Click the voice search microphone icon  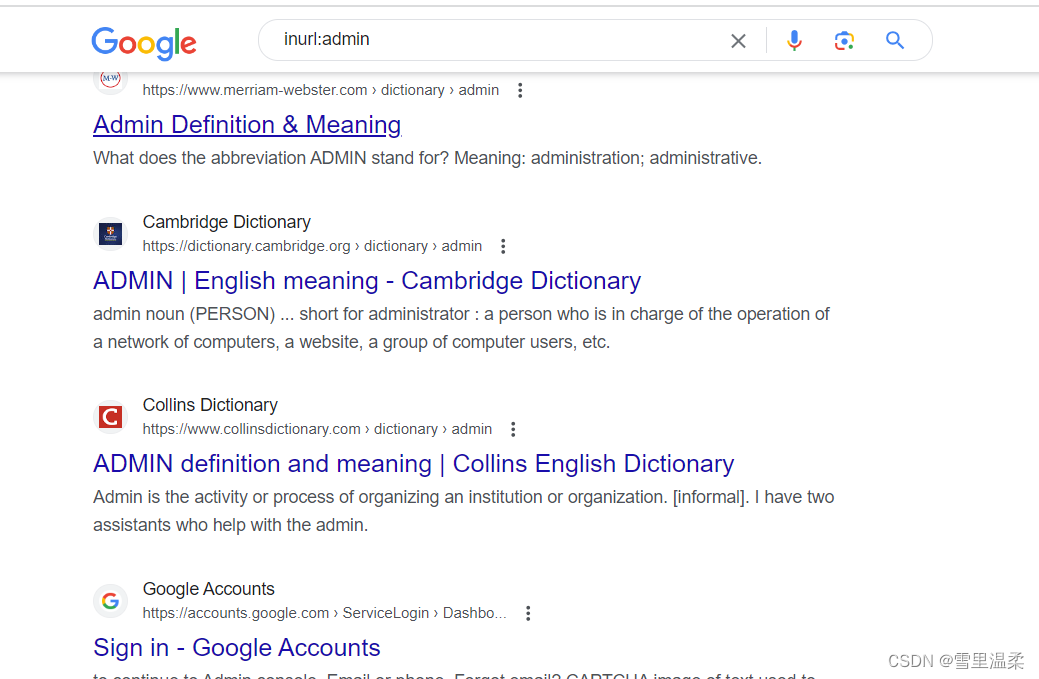(x=794, y=40)
